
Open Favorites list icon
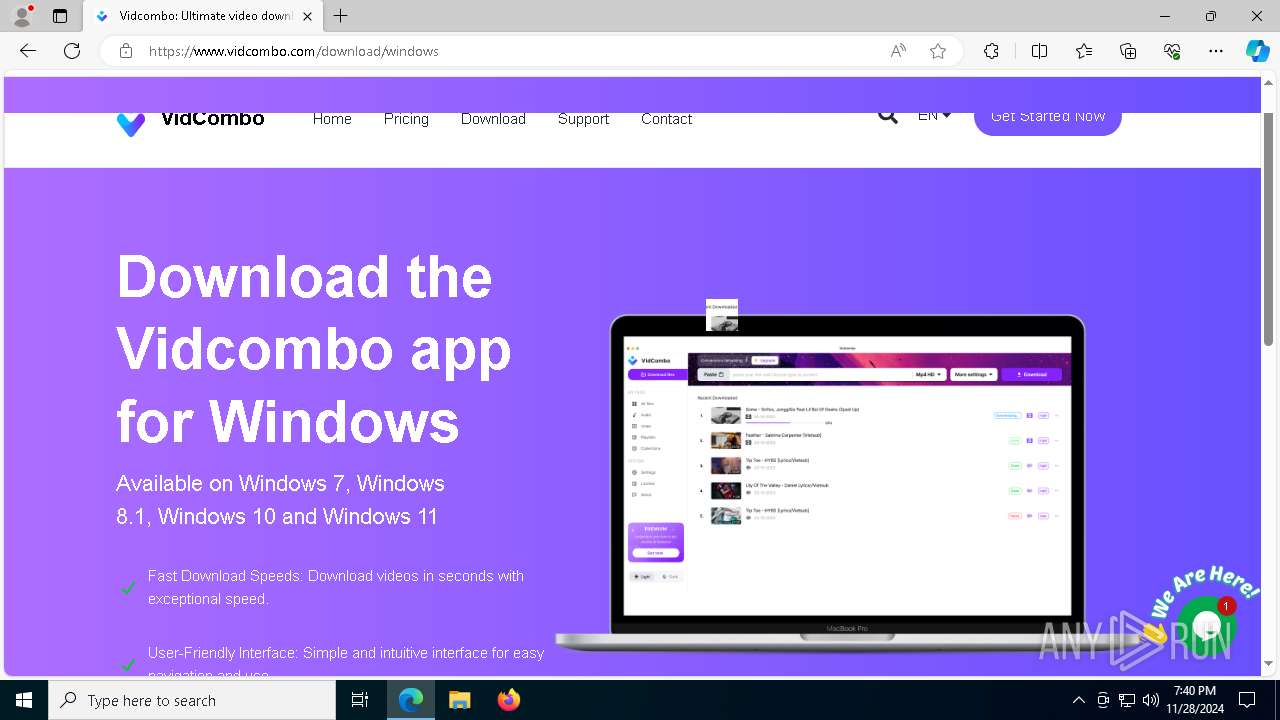pyautogui.click(x=1084, y=51)
